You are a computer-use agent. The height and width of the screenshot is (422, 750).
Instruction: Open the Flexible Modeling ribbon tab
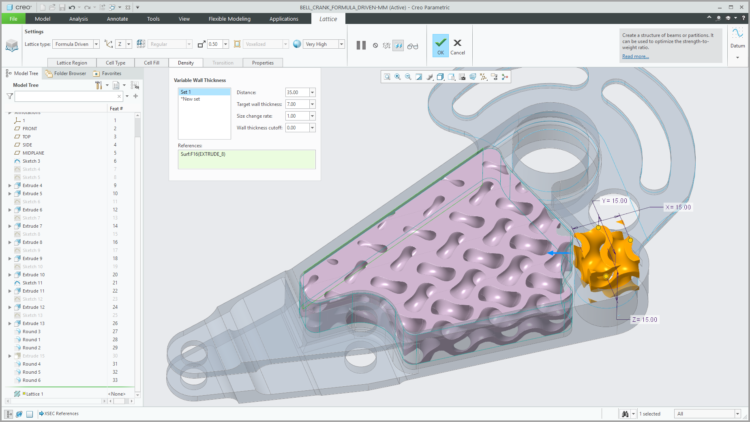pos(229,18)
